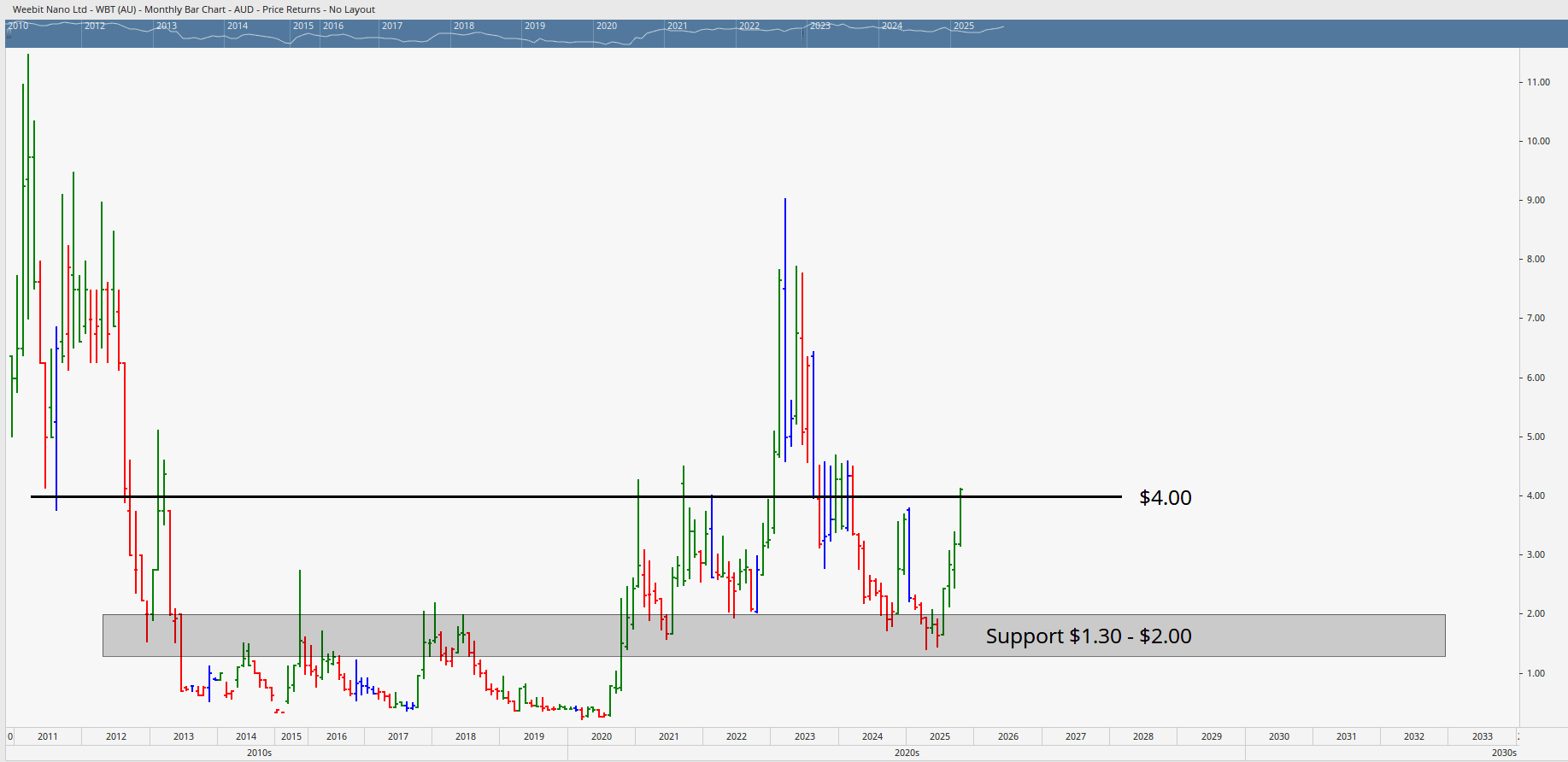Click 2021 in the top overview strip
This screenshot has height=762, width=1568.
[x=678, y=26]
